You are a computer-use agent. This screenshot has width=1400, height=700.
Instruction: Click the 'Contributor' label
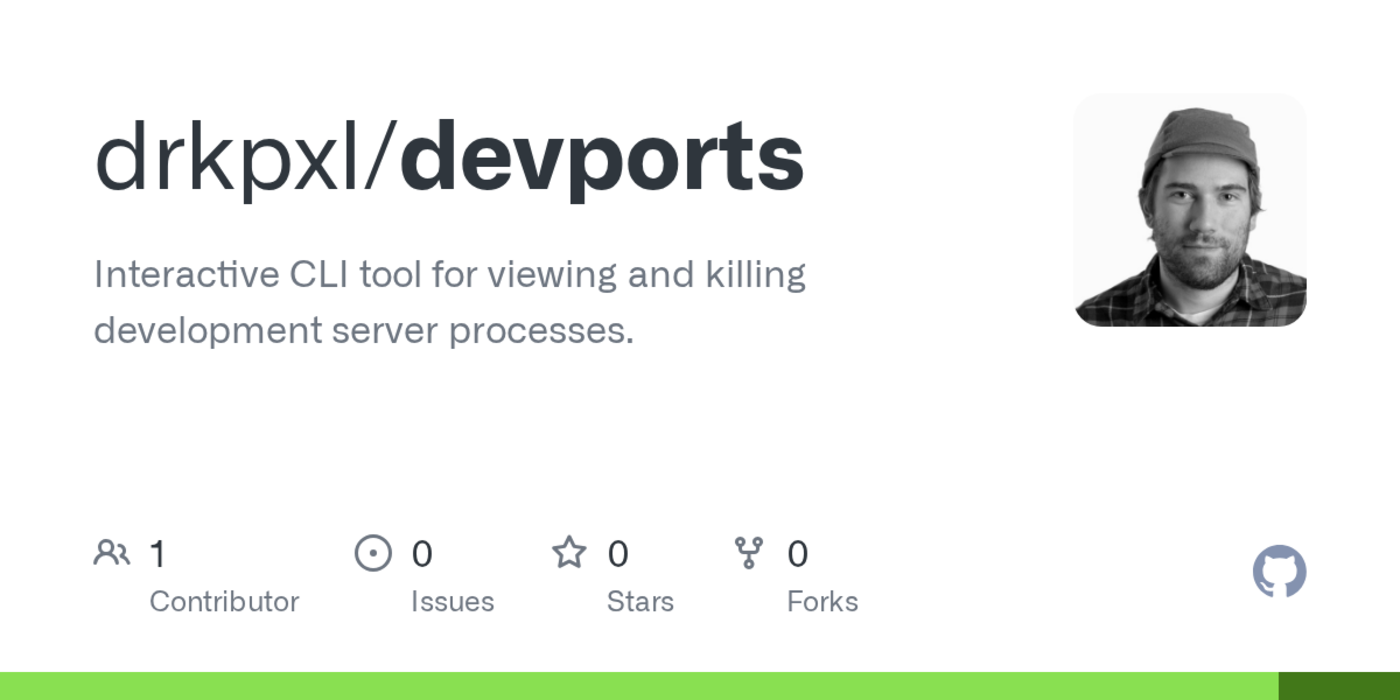pyautogui.click(x=224, y=602)
